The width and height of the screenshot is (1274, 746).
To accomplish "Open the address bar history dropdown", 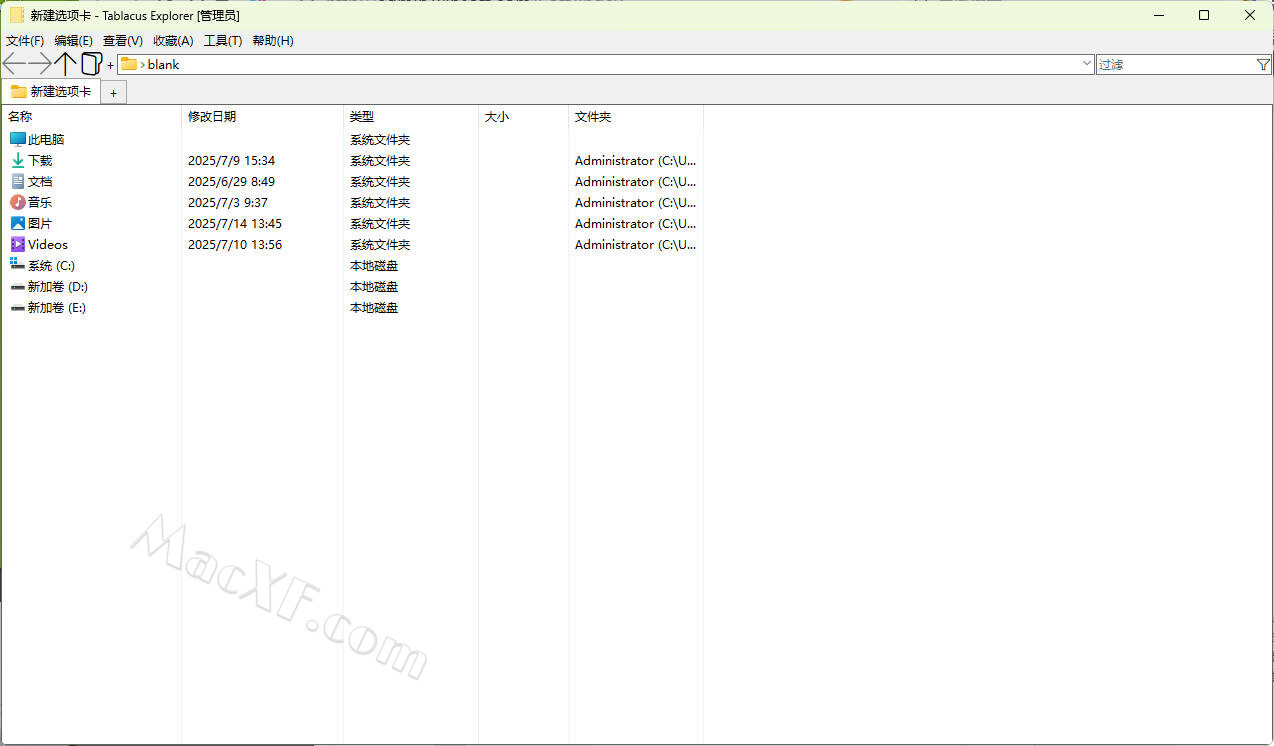I will point(1087,64).
